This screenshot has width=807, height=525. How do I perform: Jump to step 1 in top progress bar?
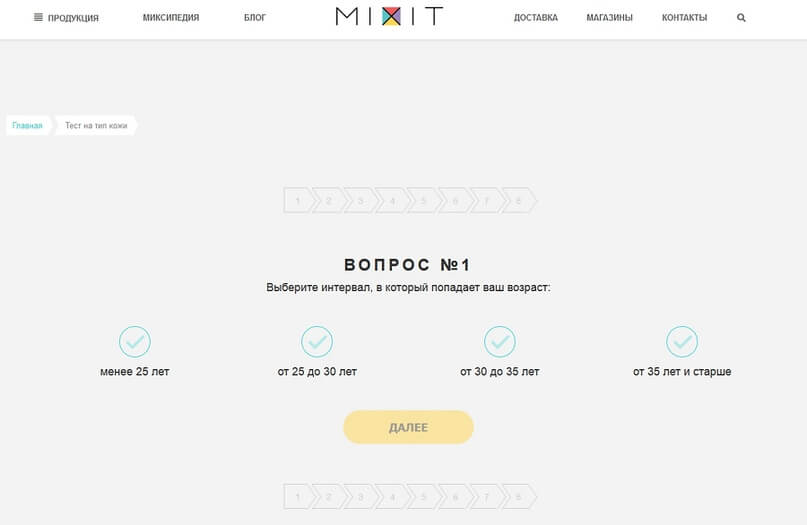297,201
